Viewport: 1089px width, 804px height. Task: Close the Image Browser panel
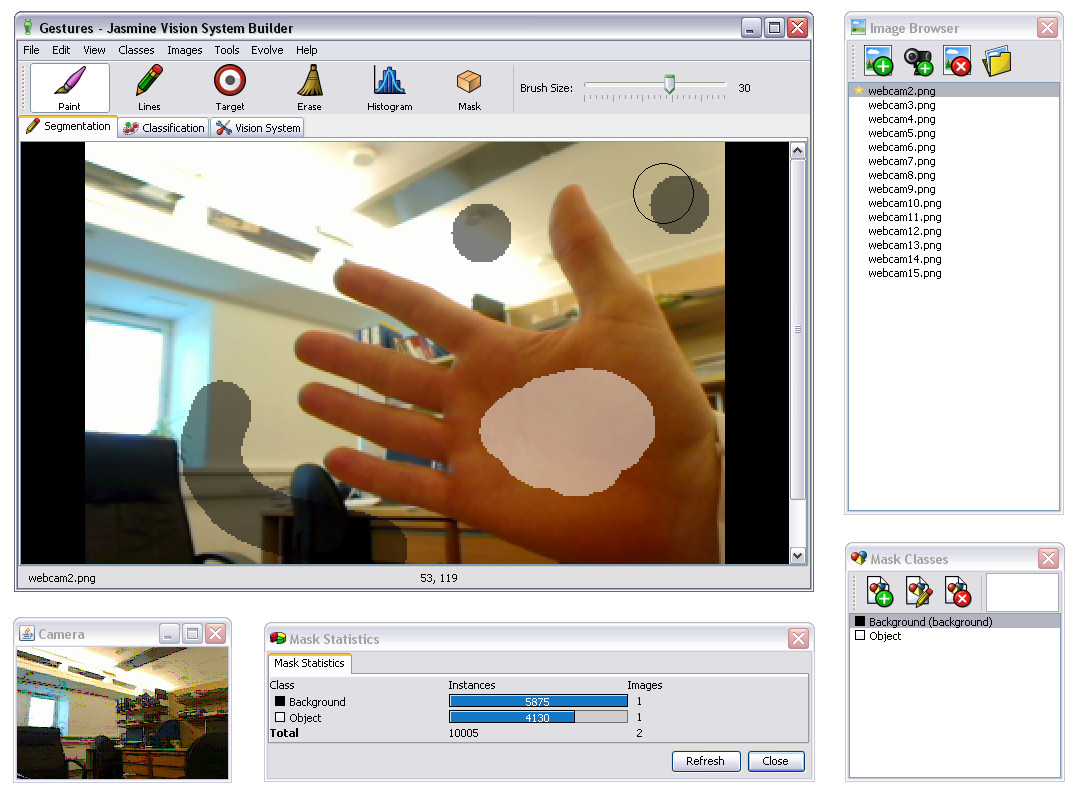click(1047, 28)
